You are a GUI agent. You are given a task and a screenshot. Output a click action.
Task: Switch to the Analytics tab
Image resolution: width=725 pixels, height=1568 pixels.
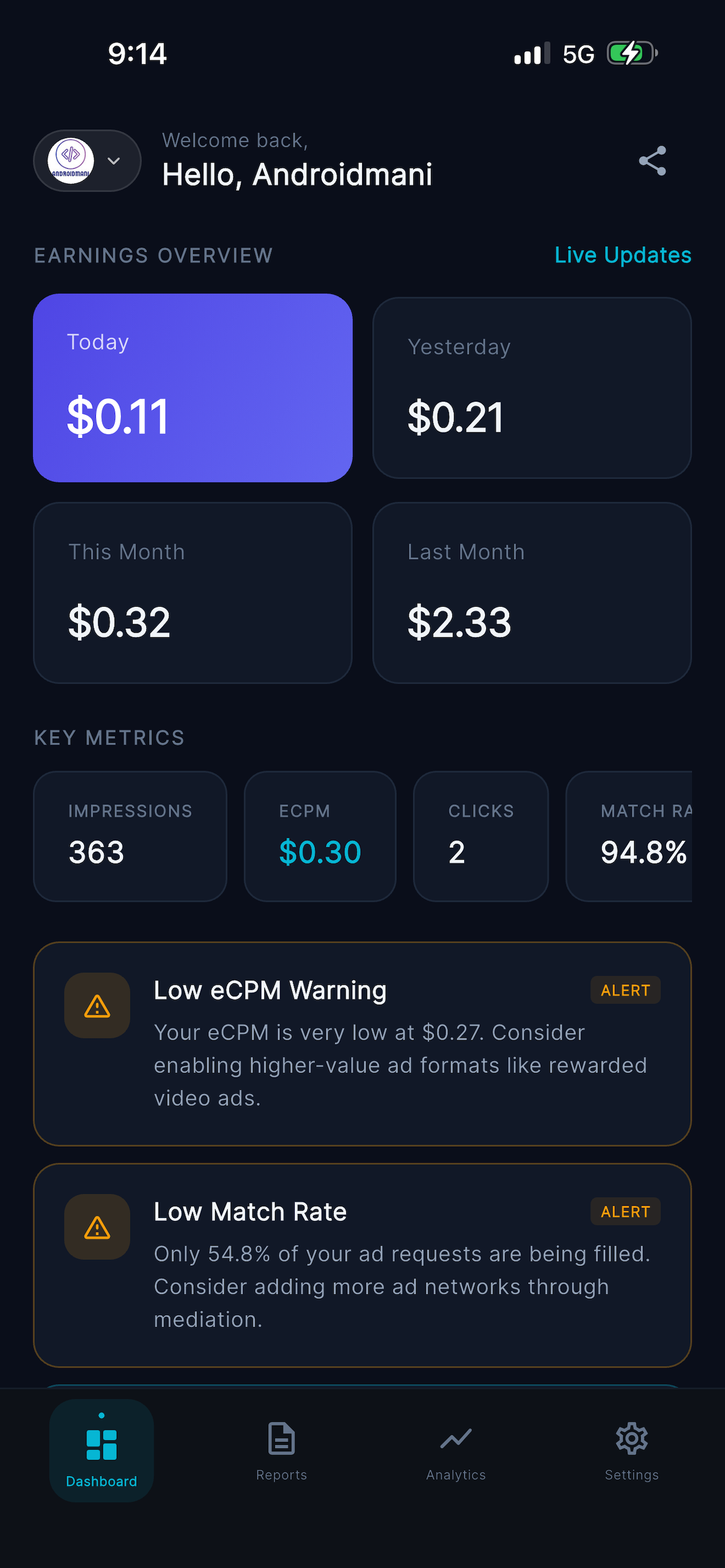pyautogui.click(x=456, y=1452)
